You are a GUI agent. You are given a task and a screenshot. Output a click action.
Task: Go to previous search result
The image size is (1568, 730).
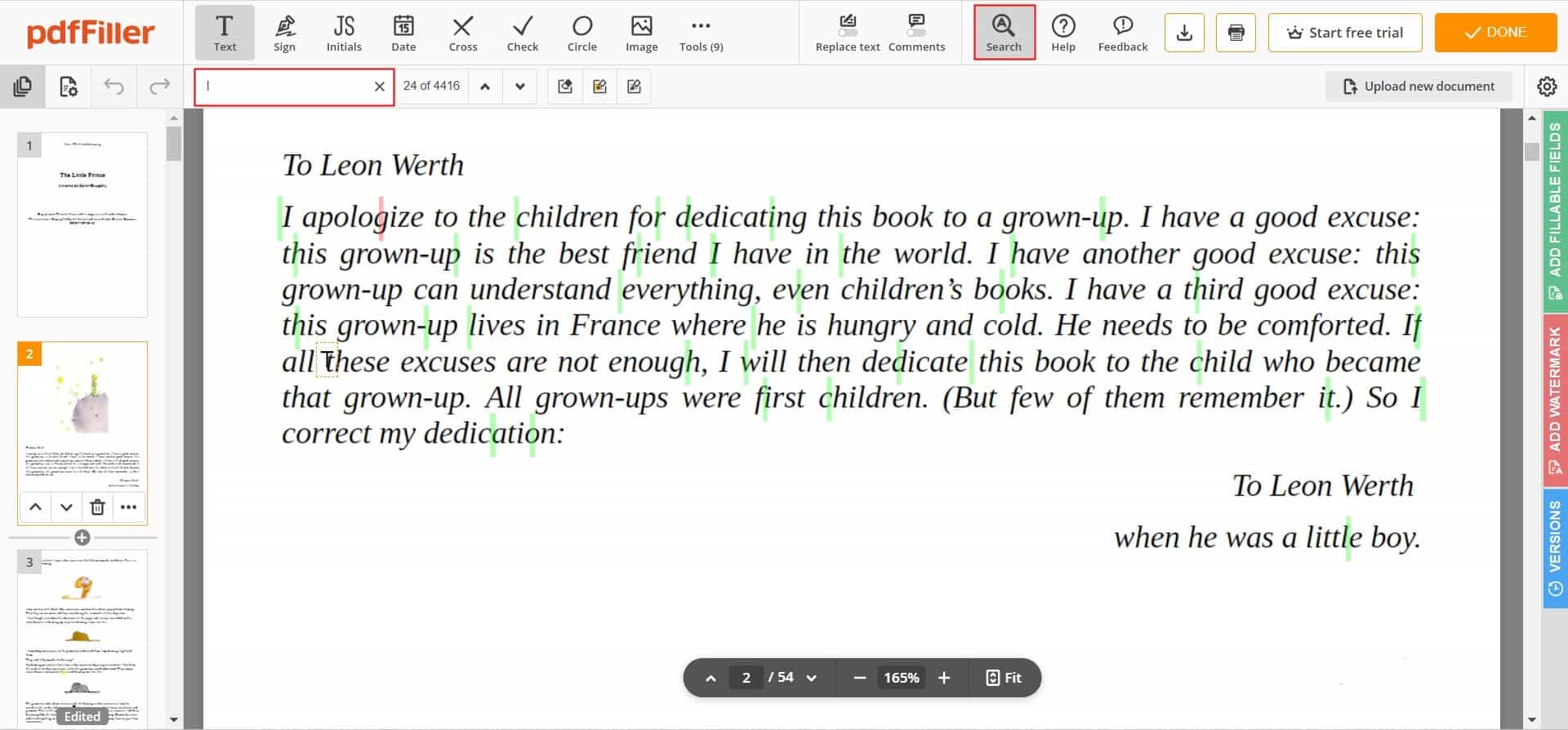(x=485, y=87)
